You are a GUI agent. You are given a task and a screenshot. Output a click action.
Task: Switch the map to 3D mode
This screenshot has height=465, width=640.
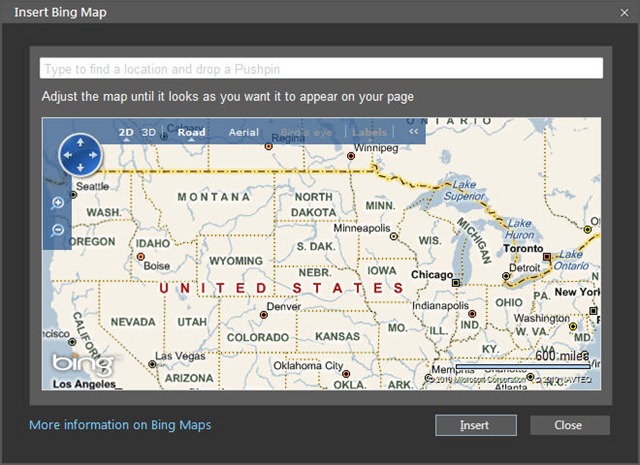[x=149, y=132]
